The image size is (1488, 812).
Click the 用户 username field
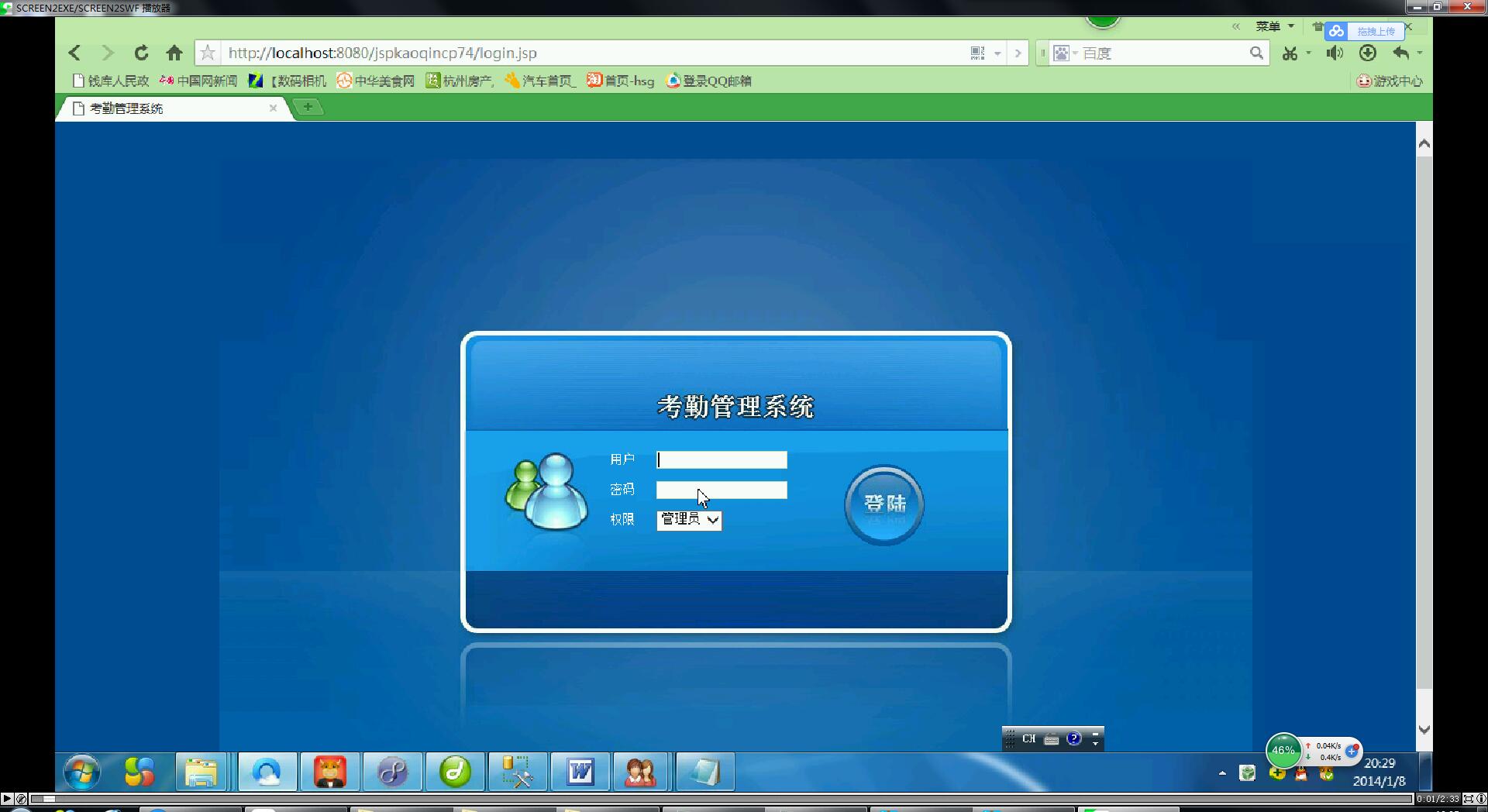(722, 459)
